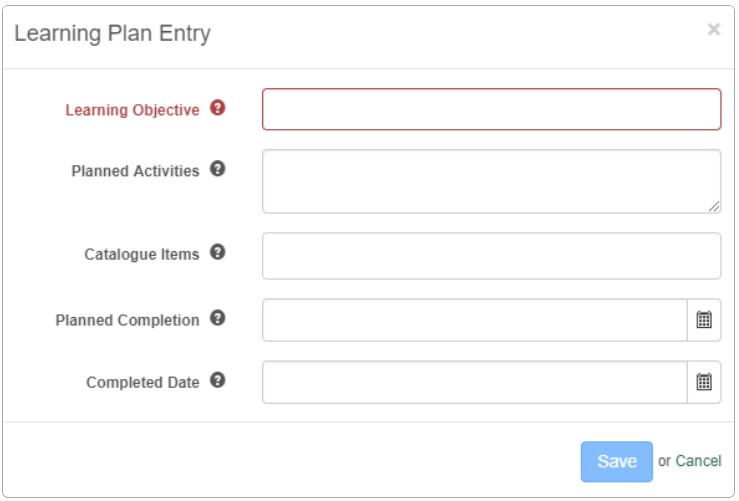Click help icon next to Planned Completion
Viewport: 739px width, 501px height.
(x=218, y=318)
